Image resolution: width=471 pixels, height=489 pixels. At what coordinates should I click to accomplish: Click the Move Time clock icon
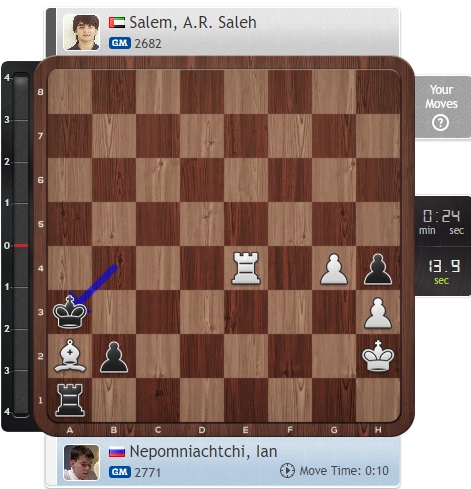click(x=287, y=471)
